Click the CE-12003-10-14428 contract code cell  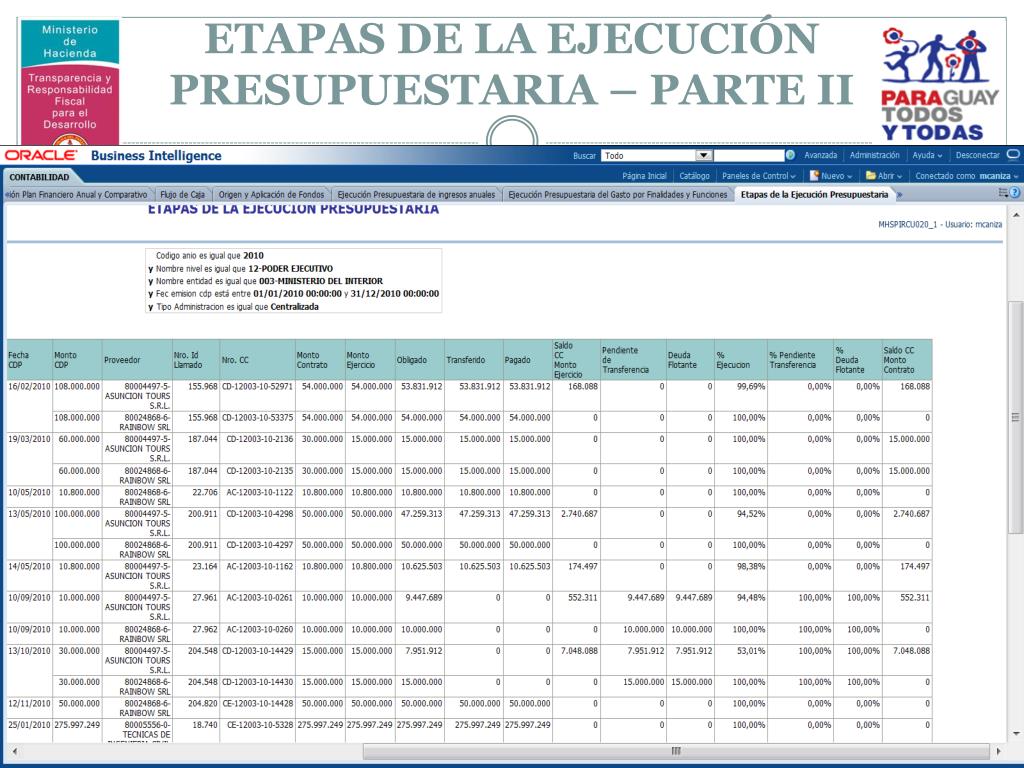tap(259, 703)
